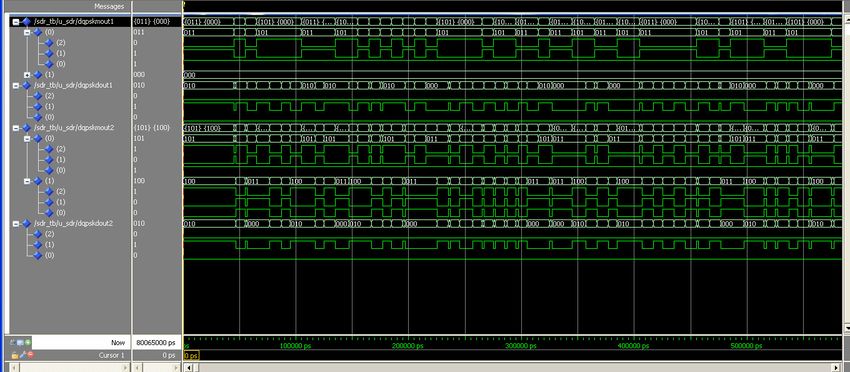Click diamond icon of dqpskdout2 signal
This screenshot has height=372, width=850.
27,223
